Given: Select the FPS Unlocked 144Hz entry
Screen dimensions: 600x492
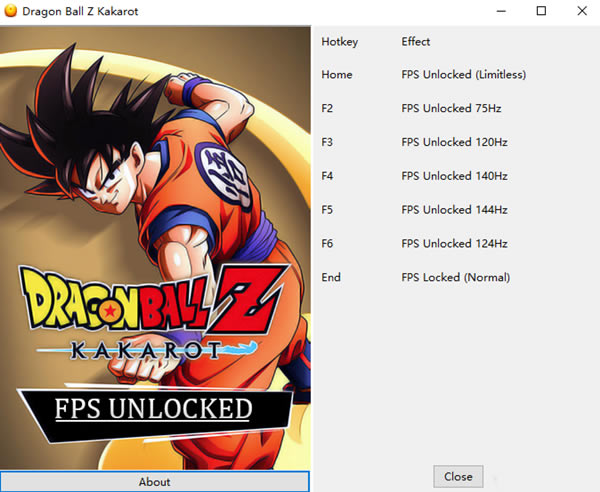Looking at the screenshot, I should click(x=454, y=210).
